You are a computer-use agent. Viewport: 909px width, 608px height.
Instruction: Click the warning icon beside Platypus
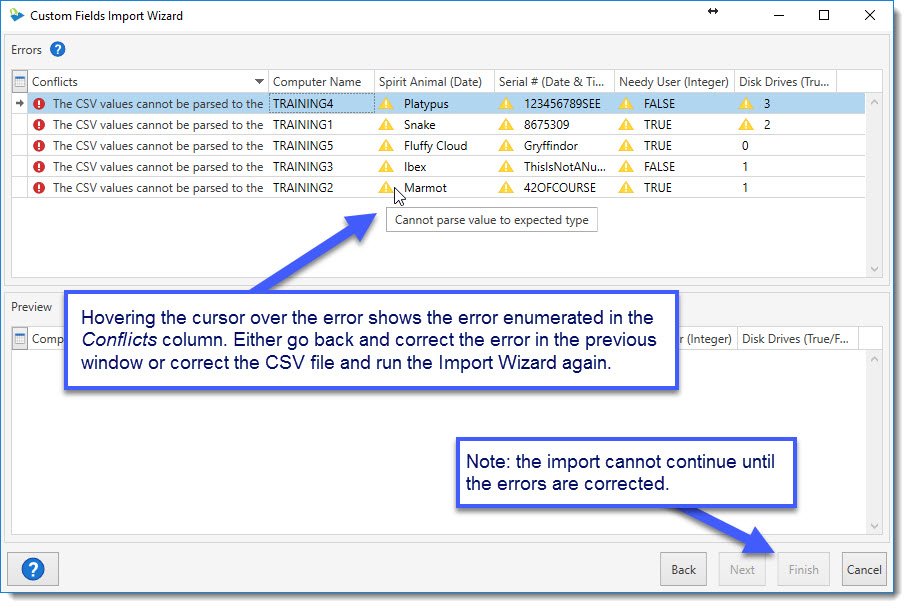386,104
